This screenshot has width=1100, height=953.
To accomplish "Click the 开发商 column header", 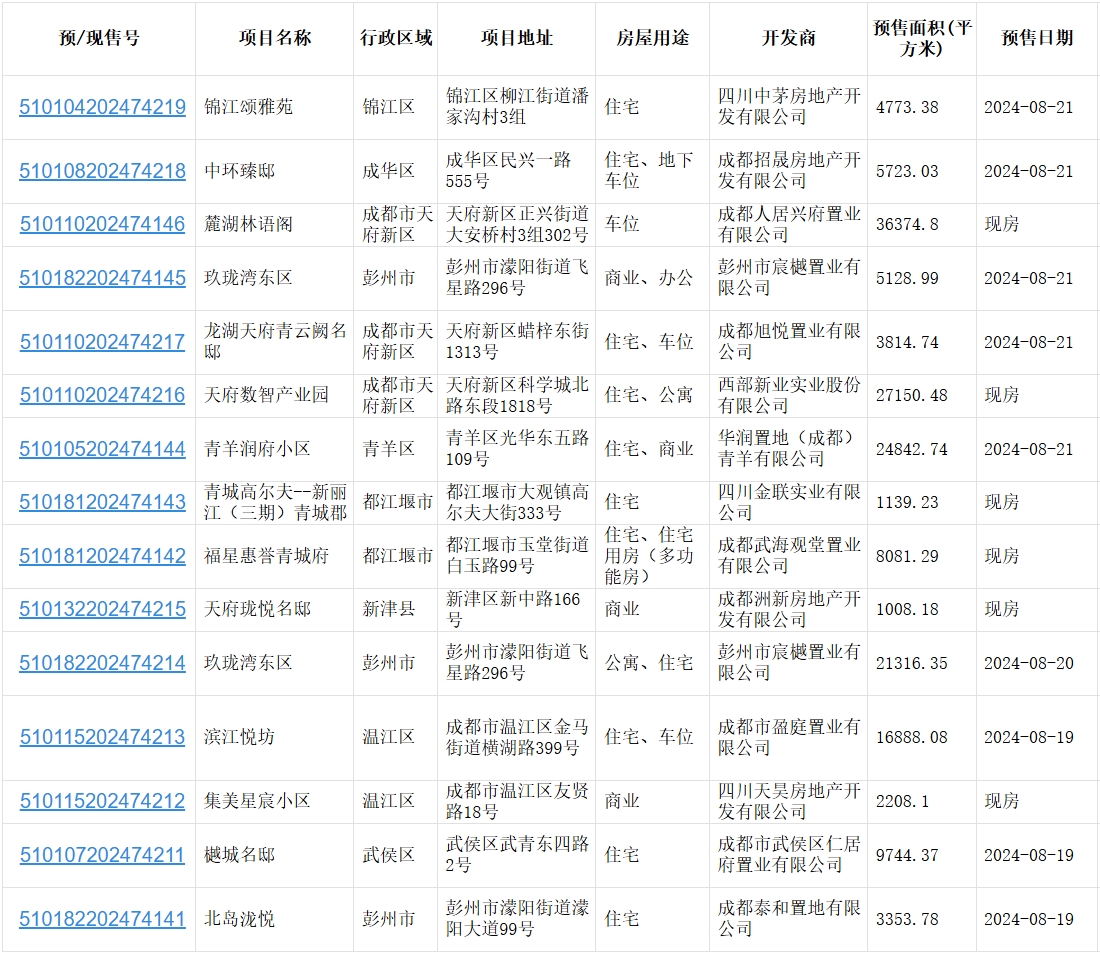I will (789, 38).
